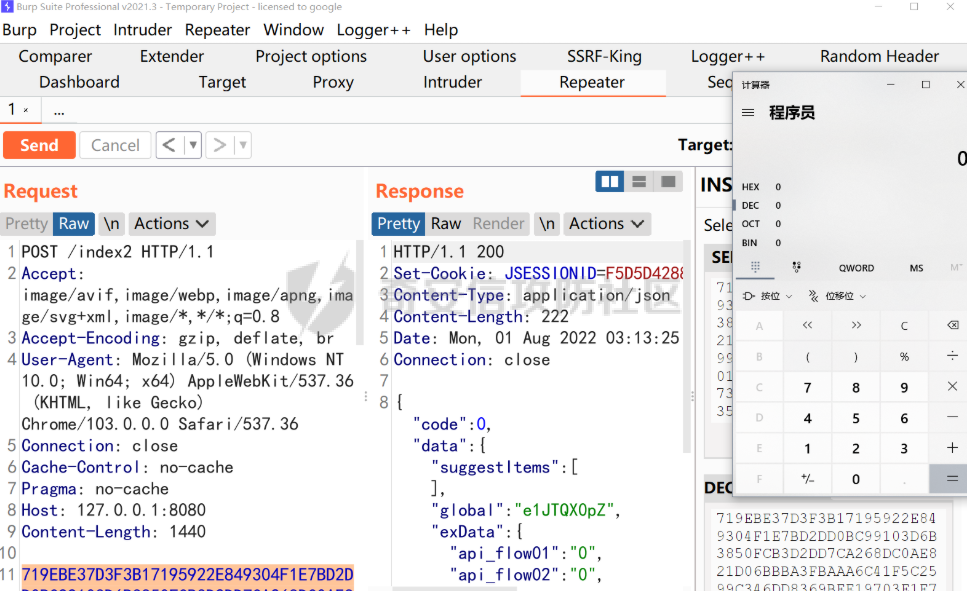Screen dimensions: 973x591
Task: Click the equals key in Calculator
Action: click(953, 478)
